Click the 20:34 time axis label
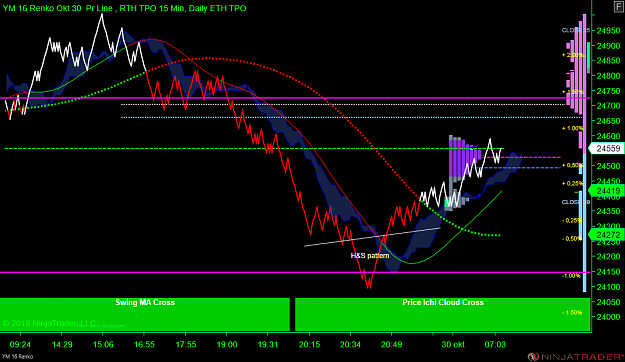 click(x=350, y=344)
